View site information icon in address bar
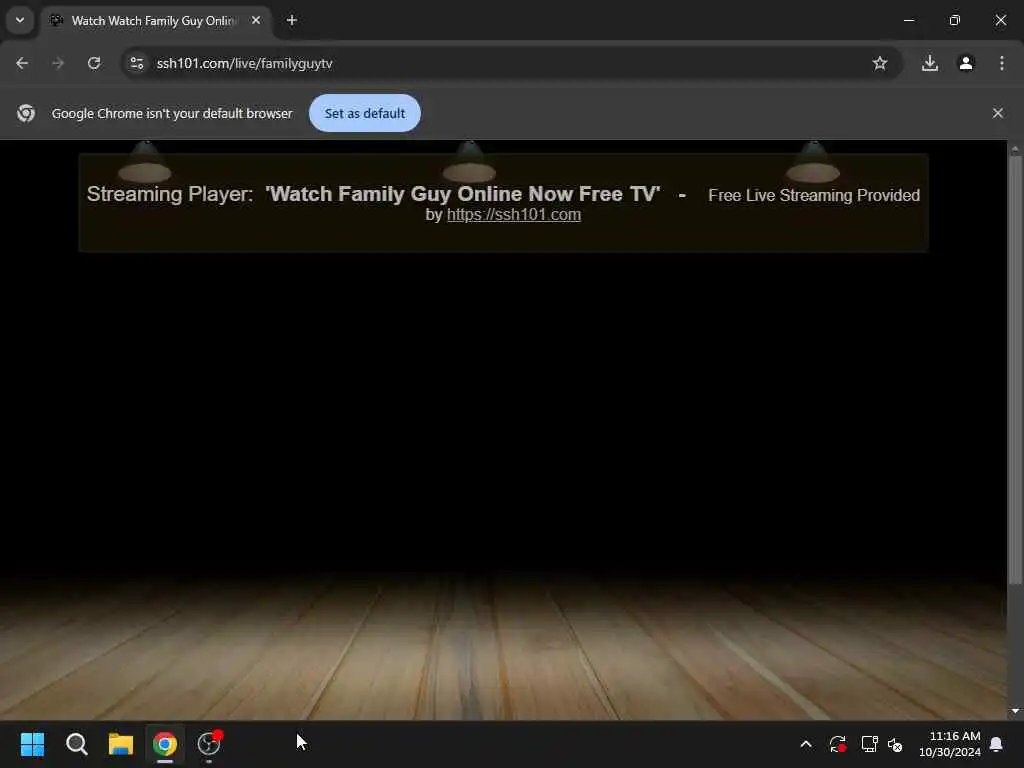1024x768 pixels. point(136,63)
